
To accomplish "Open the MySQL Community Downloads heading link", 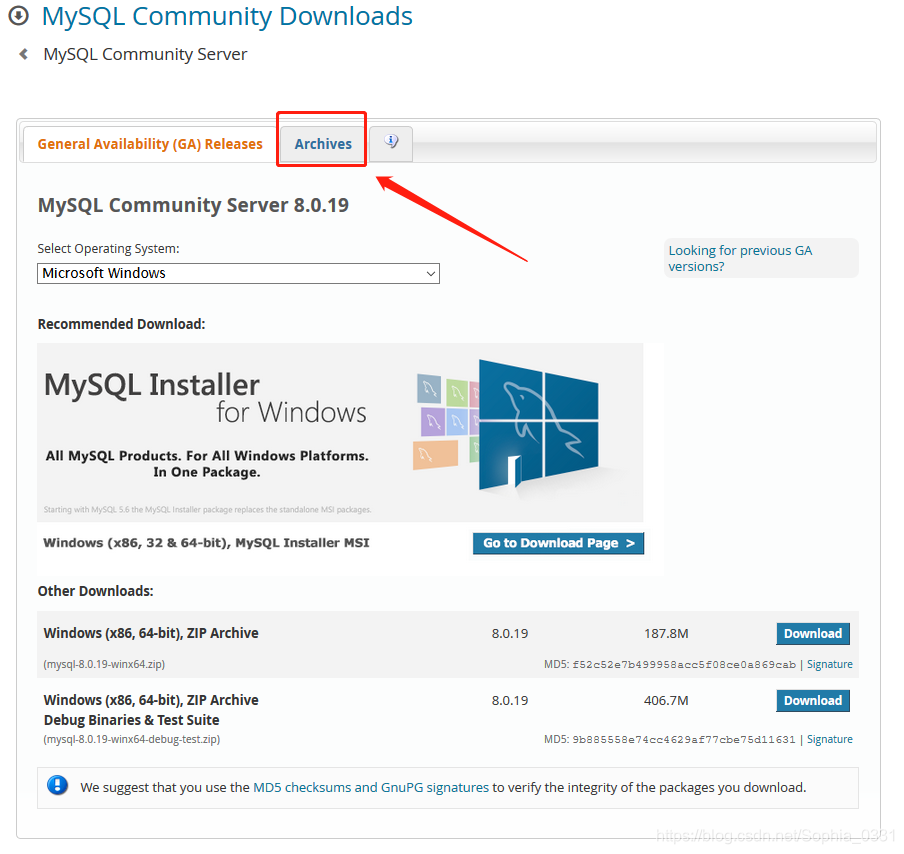I will tap(227, 16).
